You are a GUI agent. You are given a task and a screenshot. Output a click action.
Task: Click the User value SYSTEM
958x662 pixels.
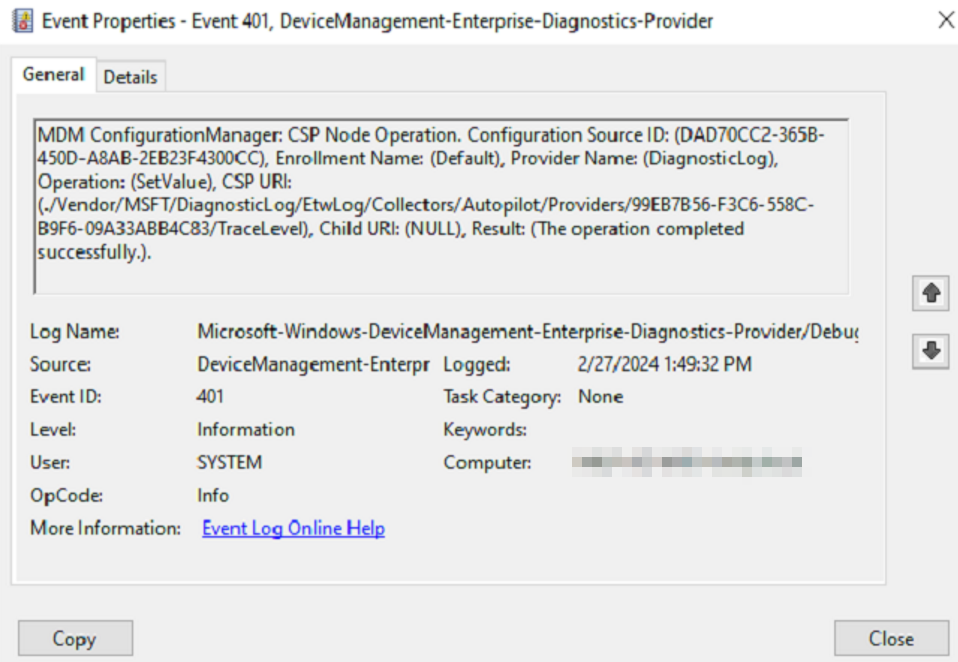coord(230,462)
